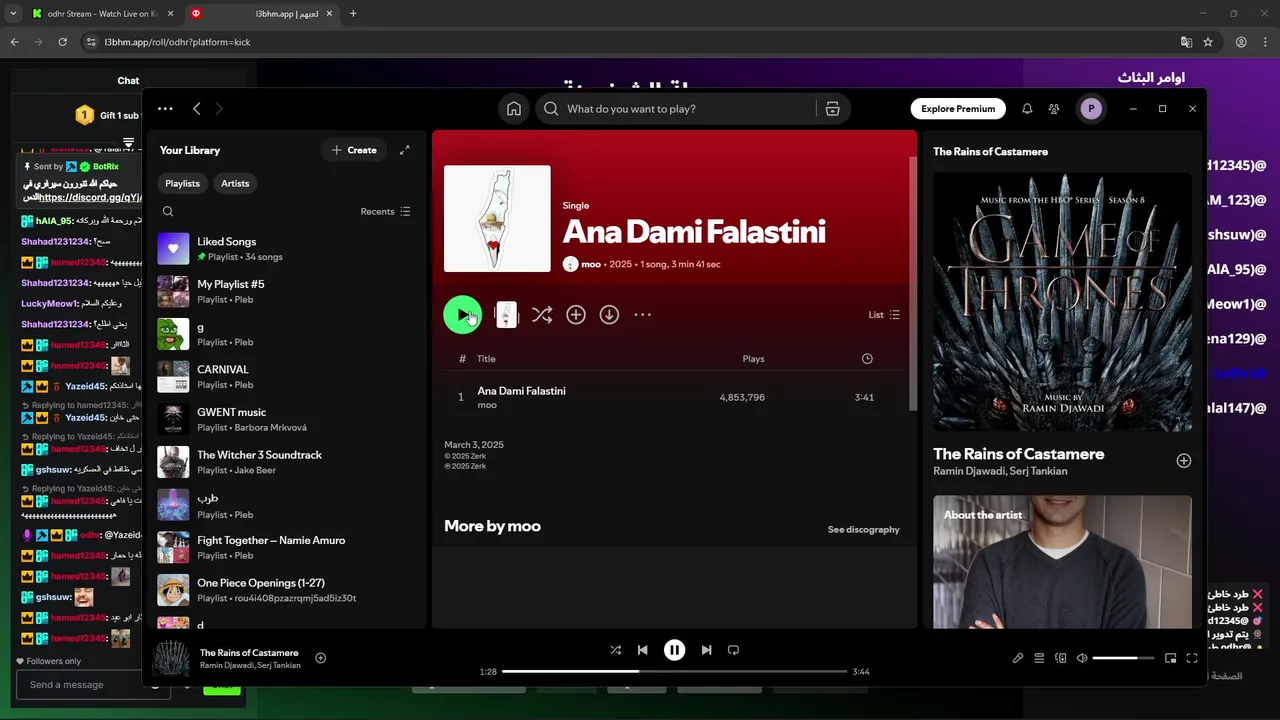Play the Ana Dami Falastini single
The width and height of the screenshot is (1280, 720).
tap(462, 314)
